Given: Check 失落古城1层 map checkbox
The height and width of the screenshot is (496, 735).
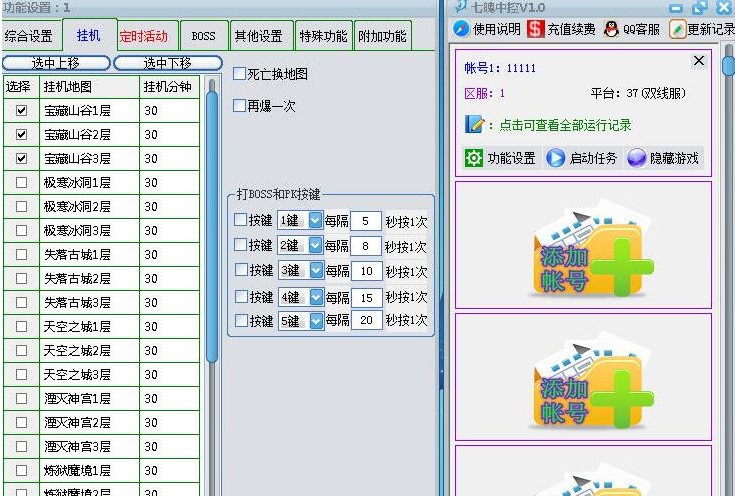Looking at the screenshot, I should click(21, 255).
